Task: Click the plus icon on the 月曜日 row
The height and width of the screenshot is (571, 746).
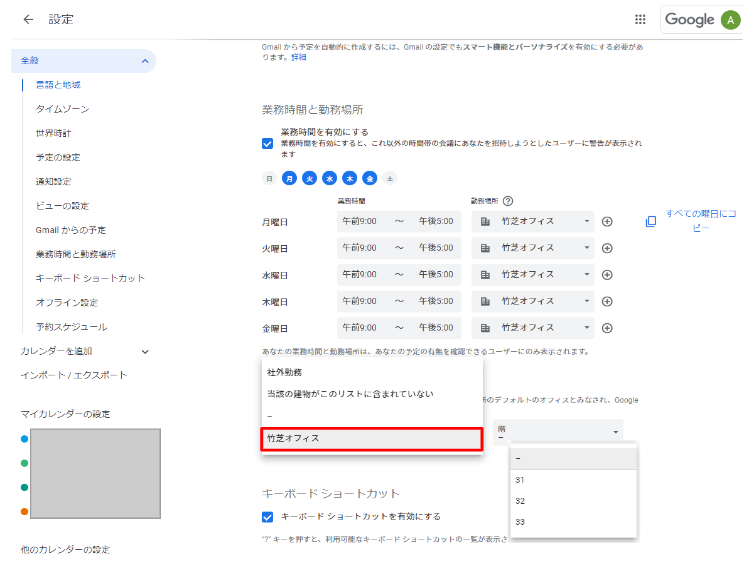Action: point(607,220)
